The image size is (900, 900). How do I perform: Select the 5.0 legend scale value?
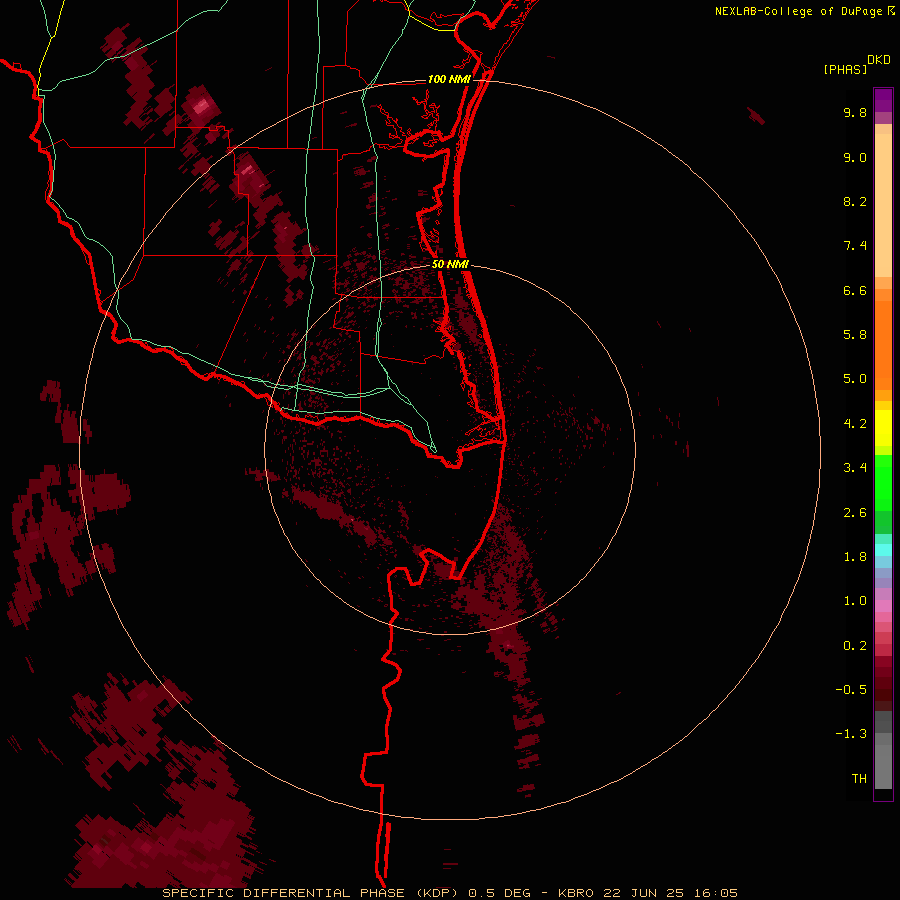click(855, 379)
